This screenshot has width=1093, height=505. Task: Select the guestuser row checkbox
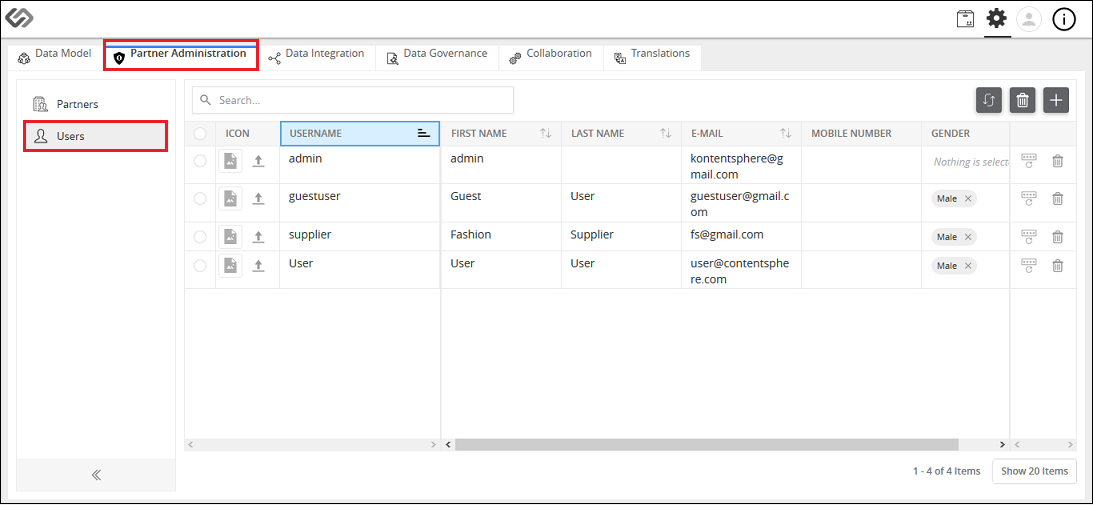pyautogui.click(x=200, y=199)
